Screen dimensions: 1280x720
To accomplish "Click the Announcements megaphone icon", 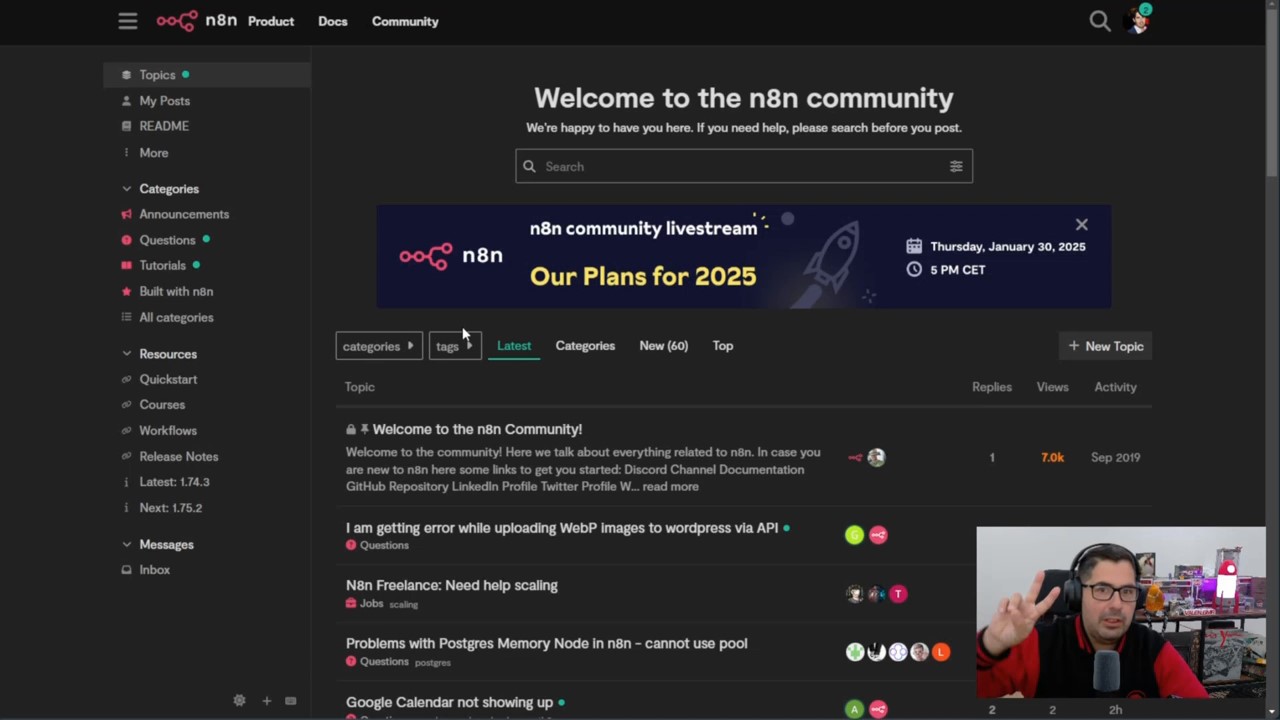I will click(126, 214).
